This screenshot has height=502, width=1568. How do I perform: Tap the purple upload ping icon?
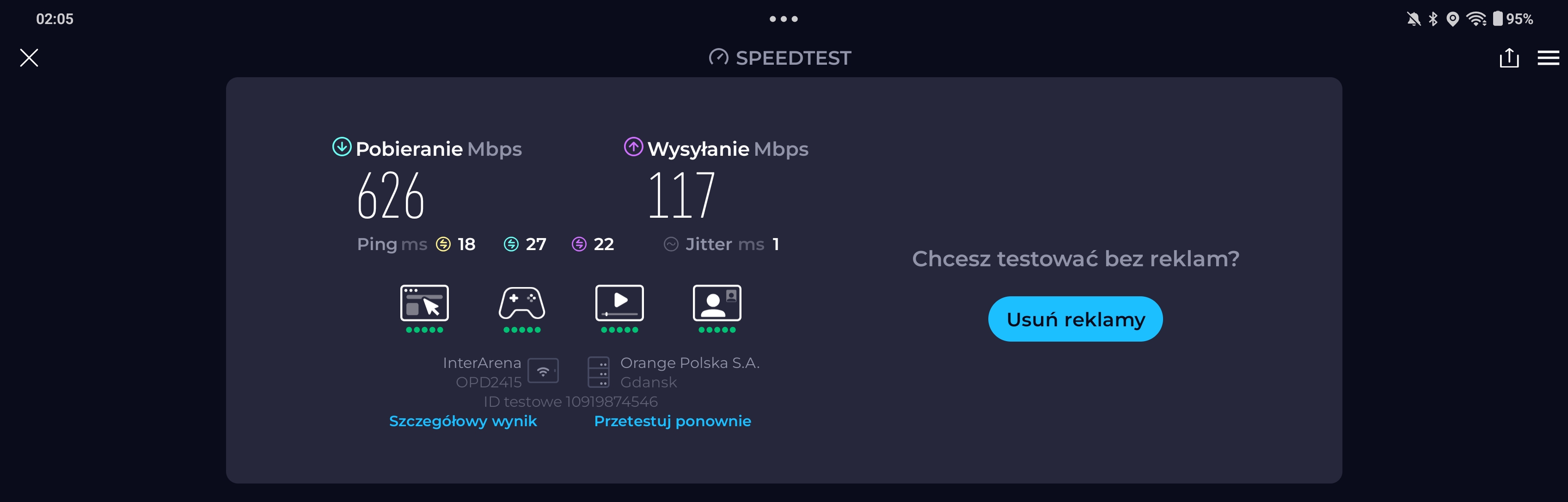(x=579, y=244)
